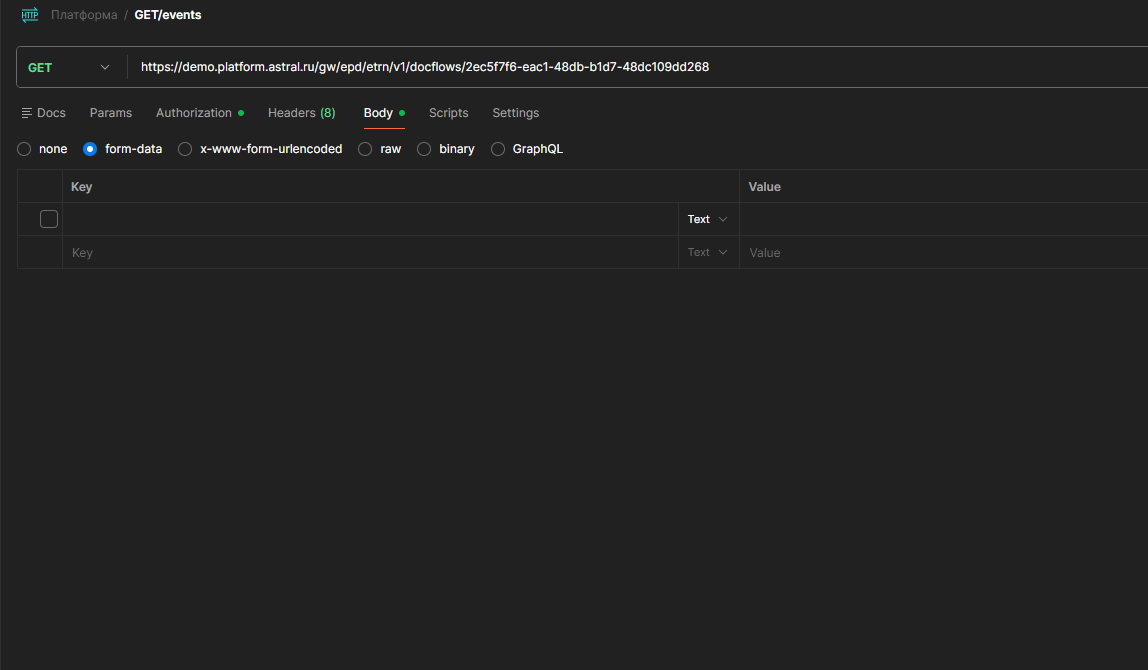Open the Docs icon tab

tap(44, 113)
